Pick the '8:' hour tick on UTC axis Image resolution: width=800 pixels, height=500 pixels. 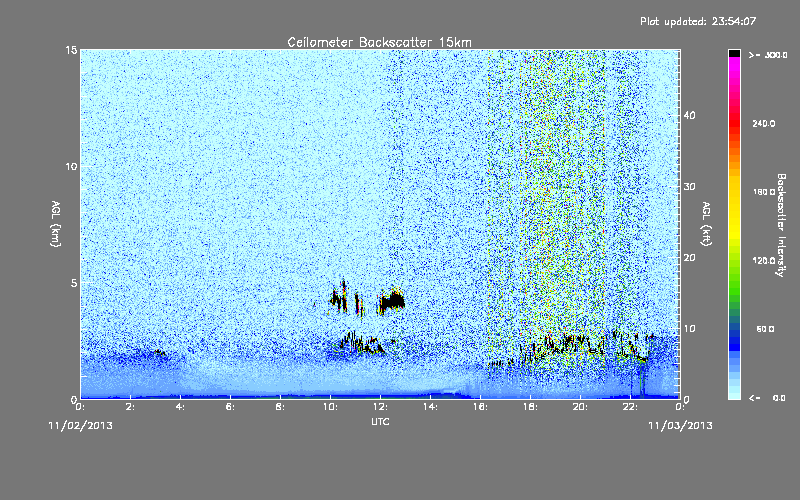pos(281,407)
